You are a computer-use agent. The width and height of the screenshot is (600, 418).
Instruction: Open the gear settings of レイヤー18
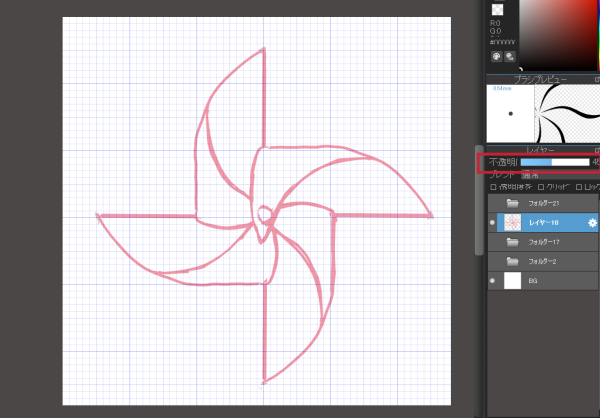(592, 223)
